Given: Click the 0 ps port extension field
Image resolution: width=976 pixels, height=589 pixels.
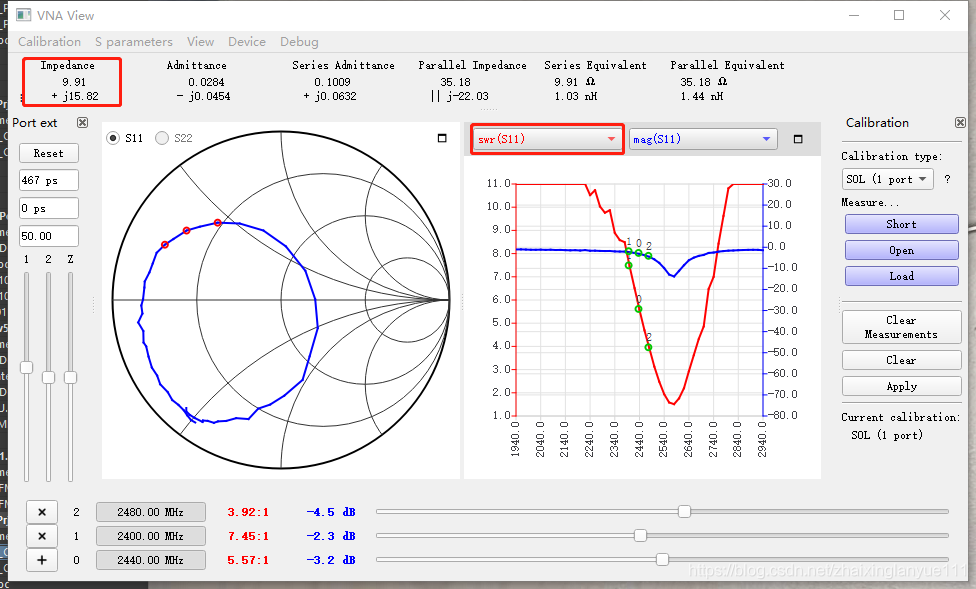Looking at the screenshot, I should pyautogui.click(x=49, y=208).
